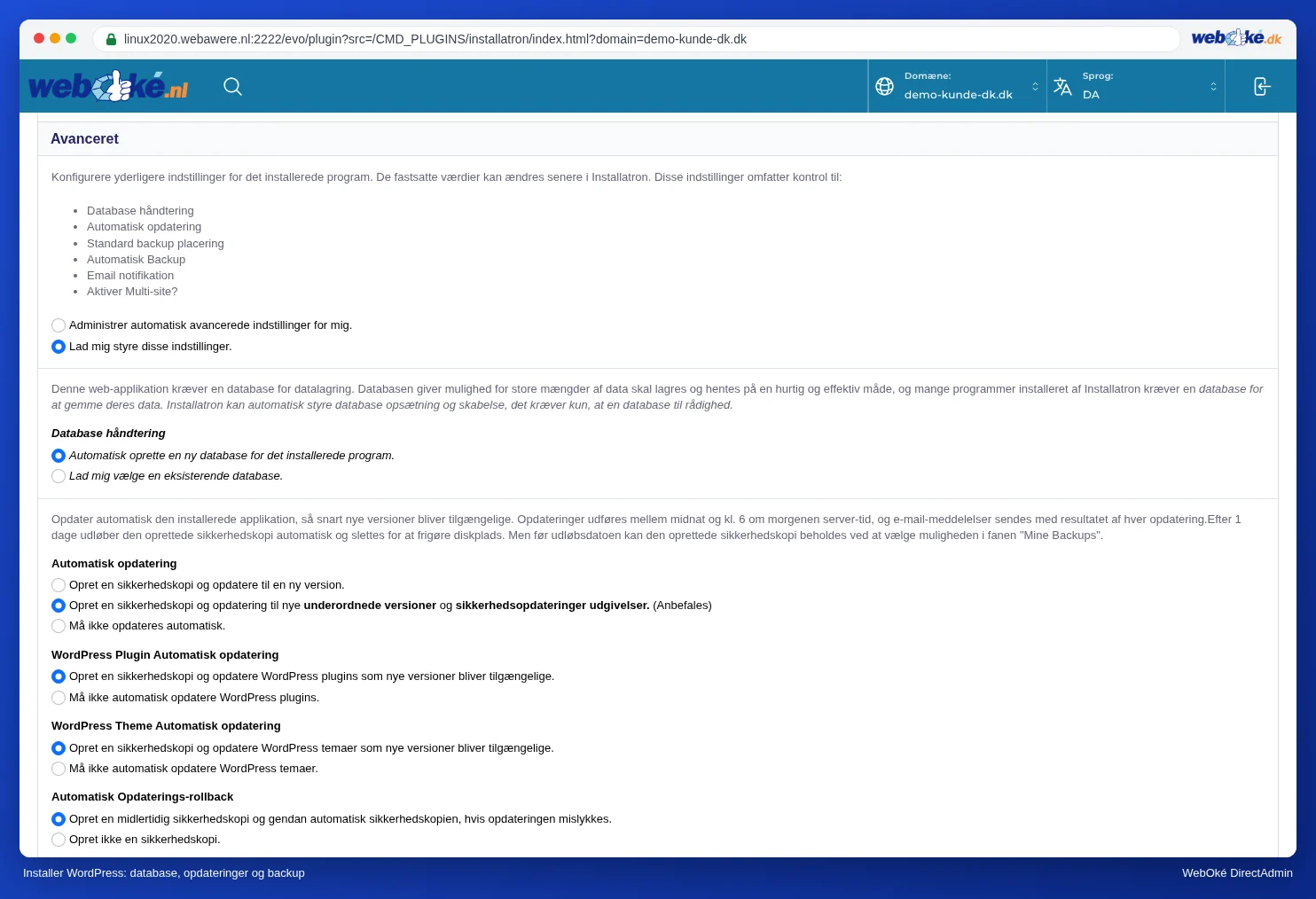Screen dimensions: 1316x899
Task: Choose 'Automatisk oprette en ny database'
Action: (59, 456)
